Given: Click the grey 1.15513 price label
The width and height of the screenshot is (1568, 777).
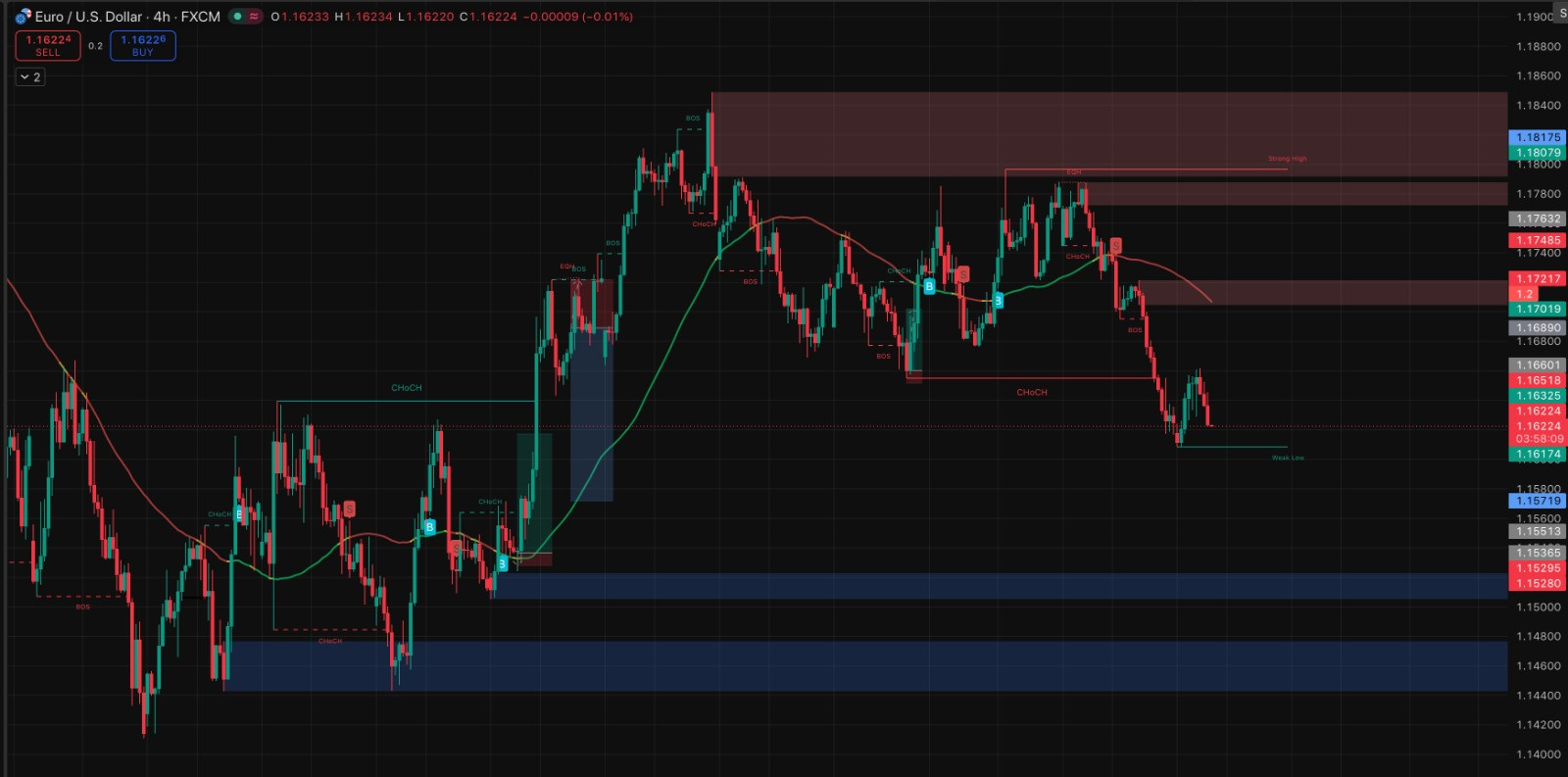Looking at the screenshot, I should tap(1538, 531).
